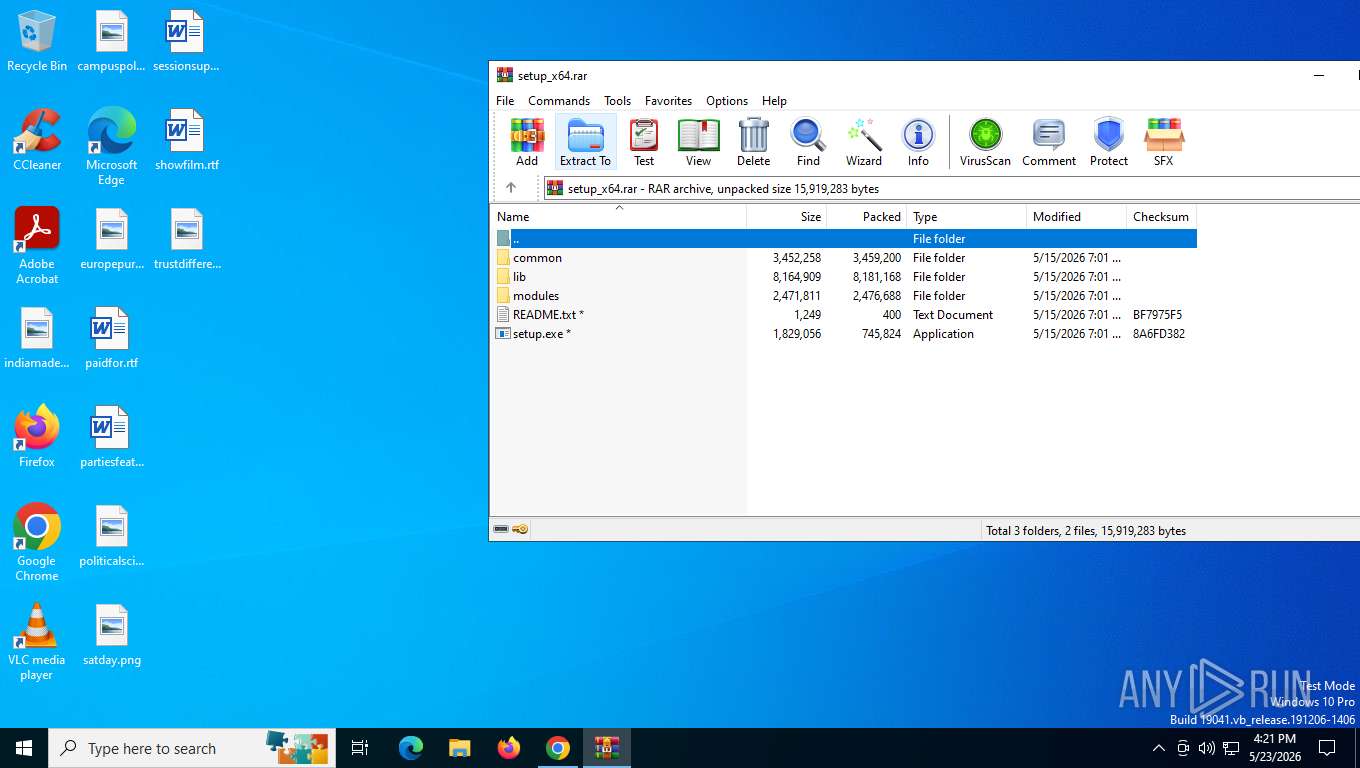Select paidfor.rtf desktop file
This screenshot has height=768, width=1360.
point(111,338)
